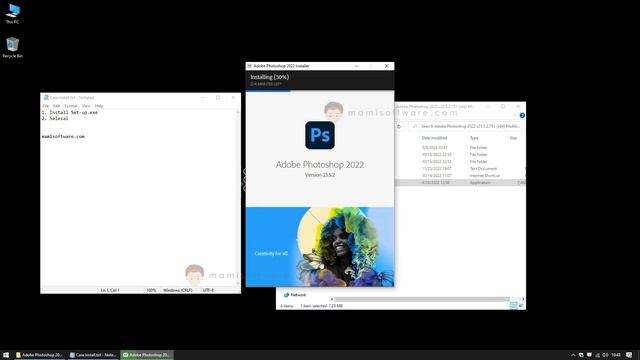
Task: Sort by Size column header
Action: coord(513,138)
